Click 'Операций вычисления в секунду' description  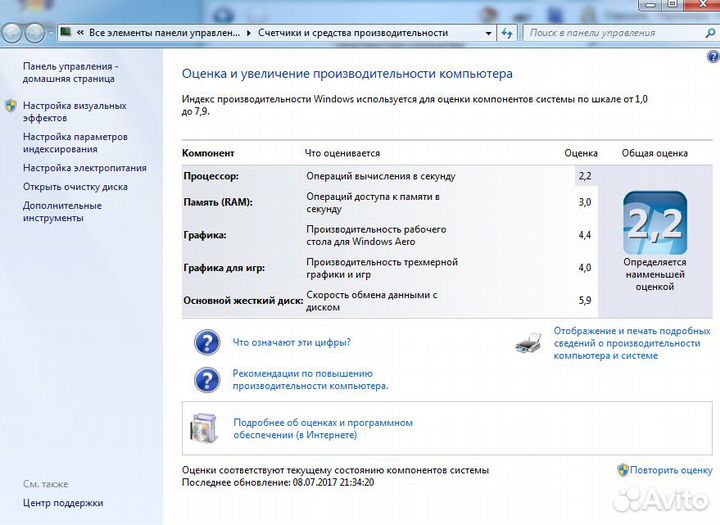point(381,176)
